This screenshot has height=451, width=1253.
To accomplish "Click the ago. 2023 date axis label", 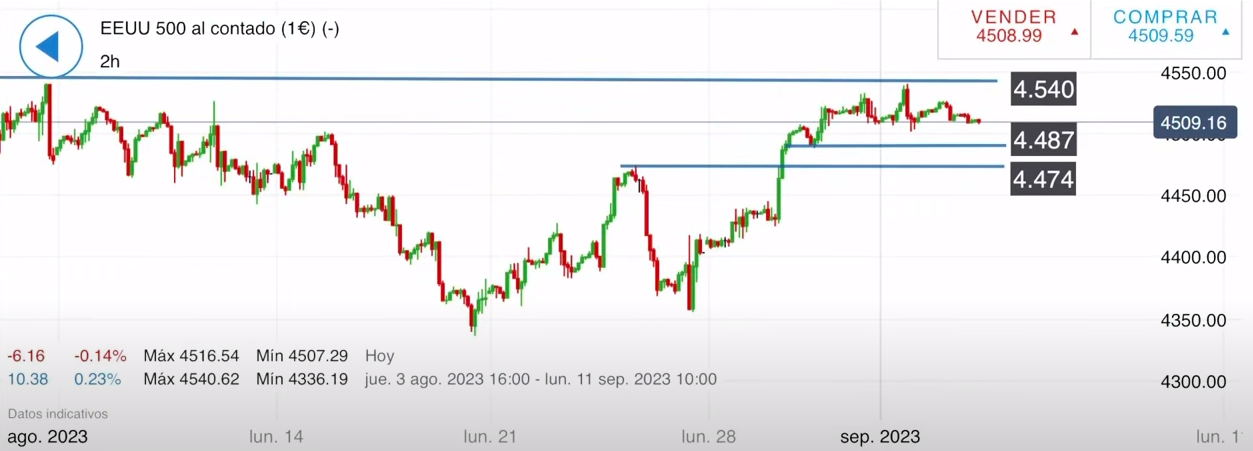I will (x=47, y=437).
